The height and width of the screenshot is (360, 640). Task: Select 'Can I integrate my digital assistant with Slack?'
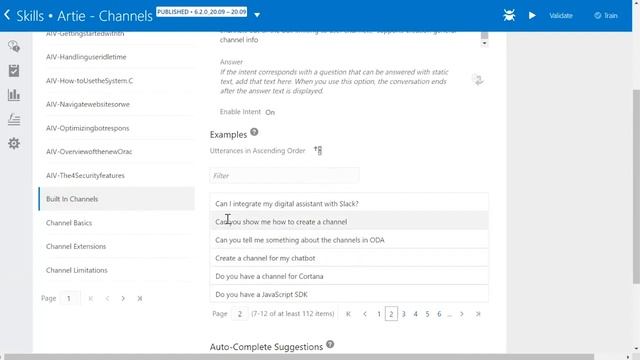pyautogui.click(x=349, y=203)
